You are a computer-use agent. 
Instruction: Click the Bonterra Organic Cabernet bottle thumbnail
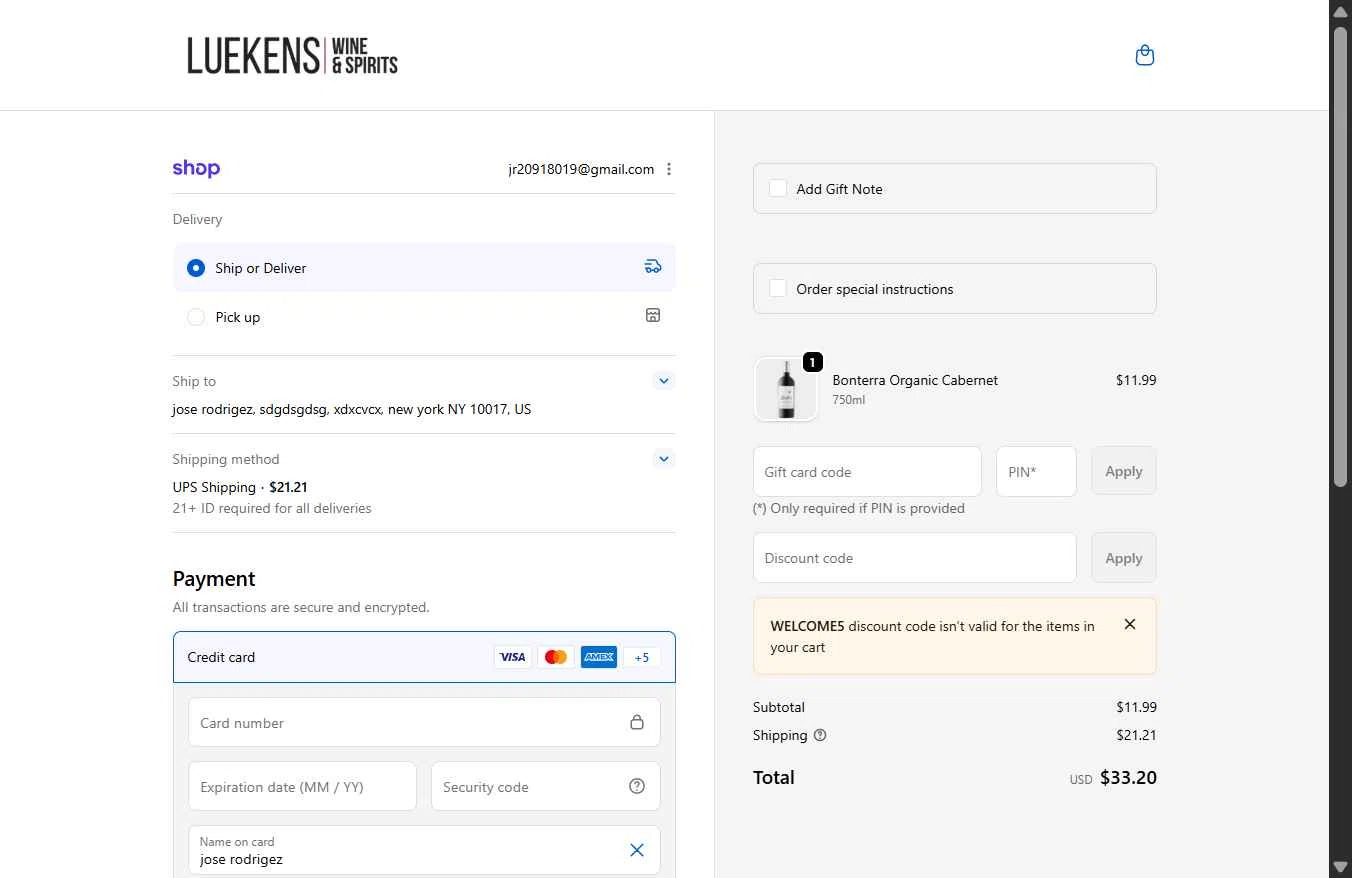click(785, 390)
